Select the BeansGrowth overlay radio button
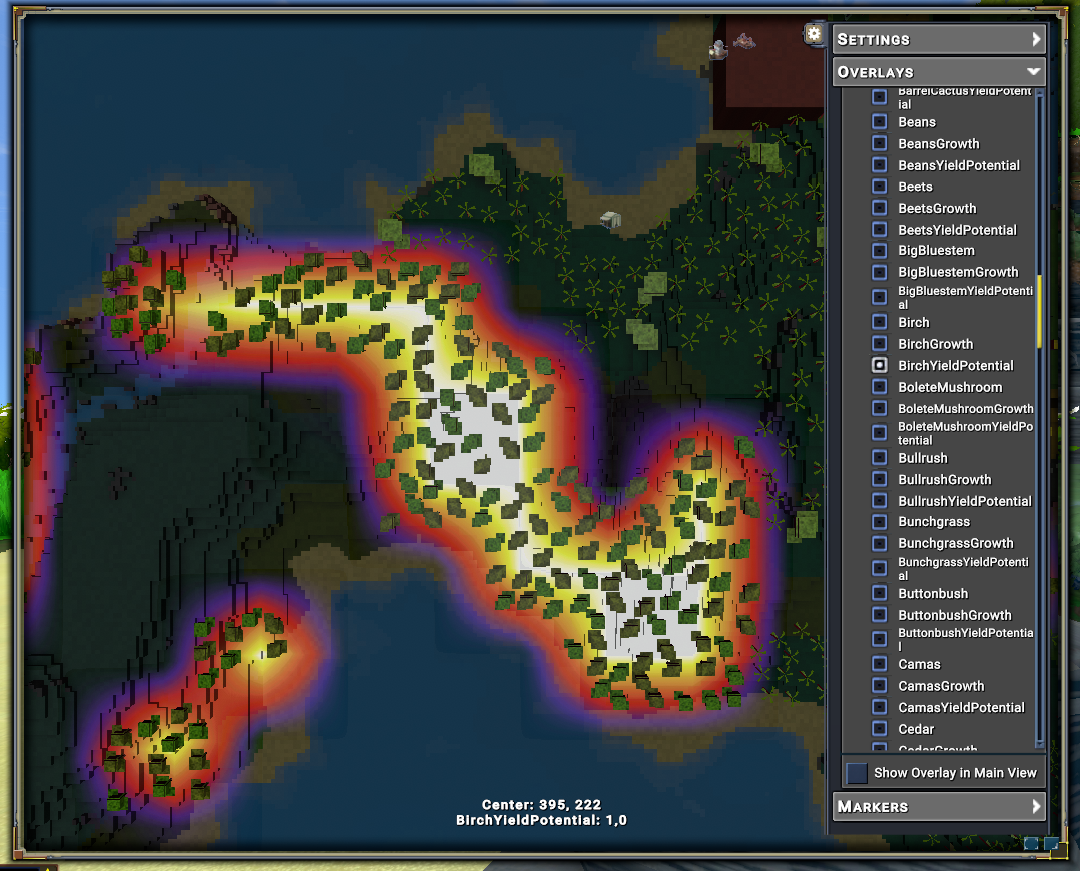The width and height of the screenshot is (1080, 871). 880,143
